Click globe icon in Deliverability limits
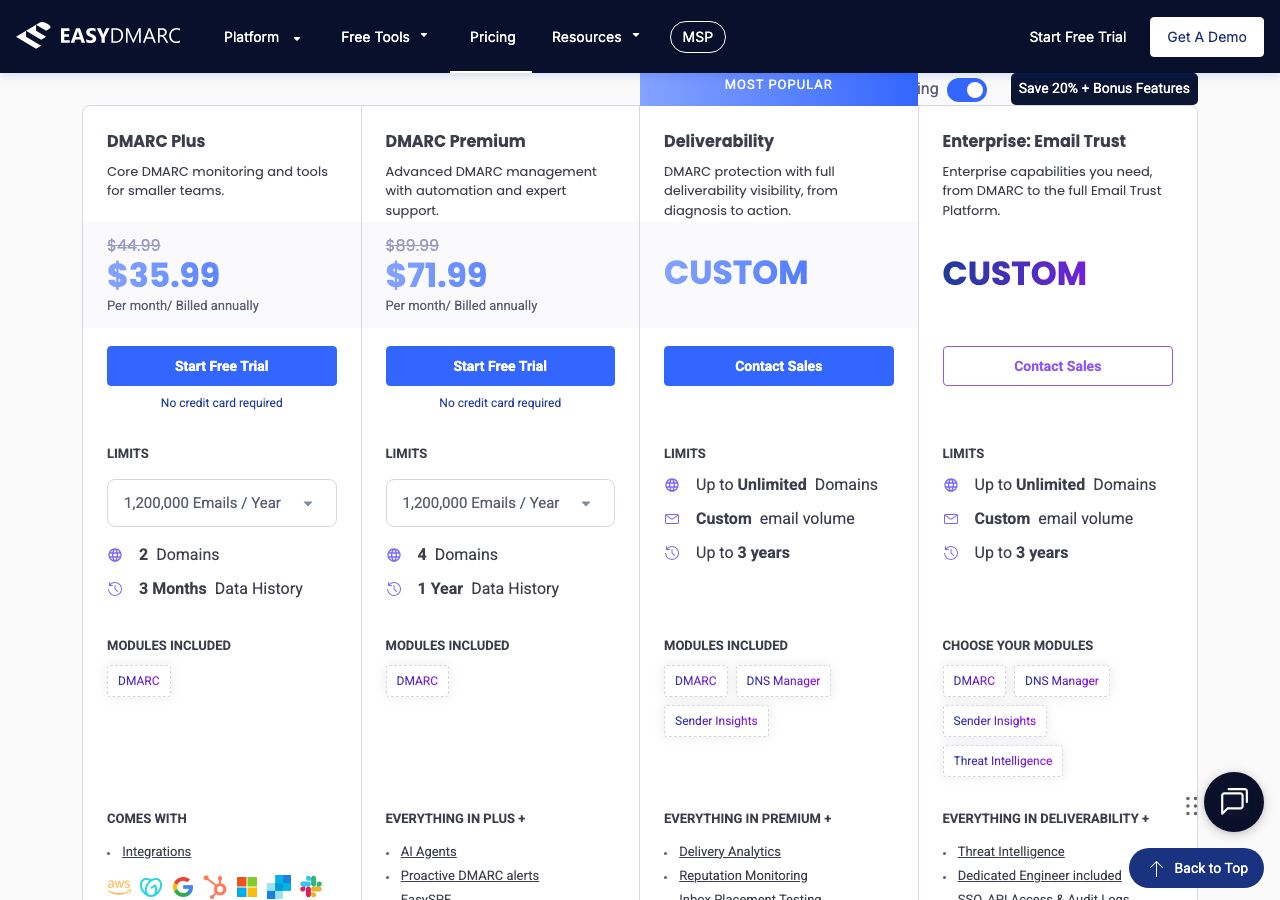 click(x=672, y=485)
